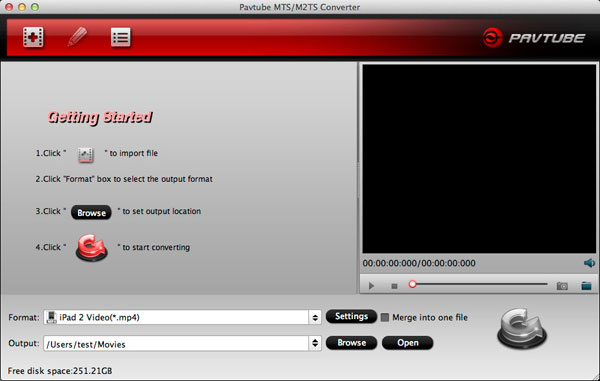
Task: Click Browse next to the Output path
Action: pos(351,343)
